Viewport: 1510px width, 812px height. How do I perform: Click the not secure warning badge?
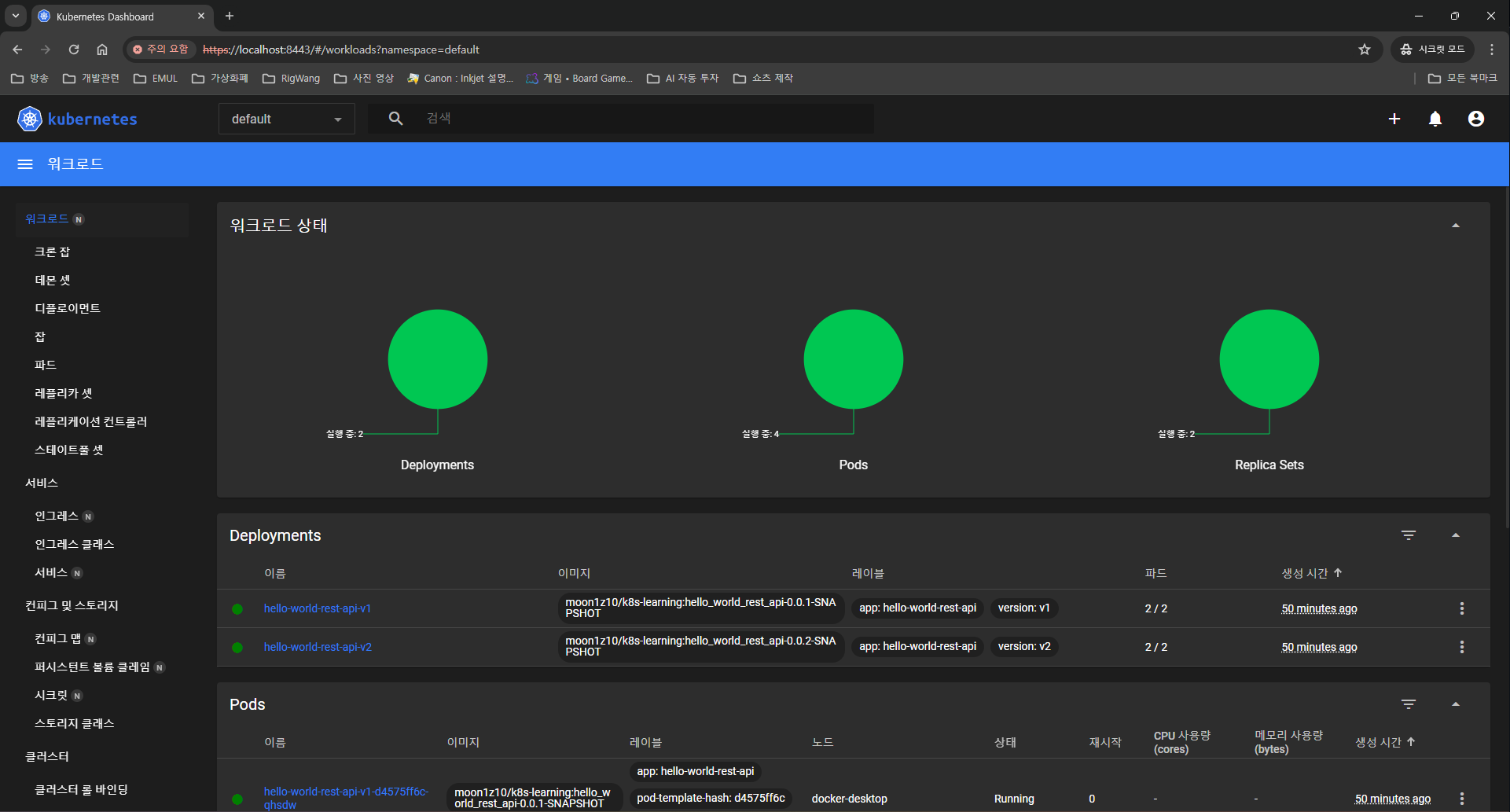pyautogui.click(x=160, y=50)
